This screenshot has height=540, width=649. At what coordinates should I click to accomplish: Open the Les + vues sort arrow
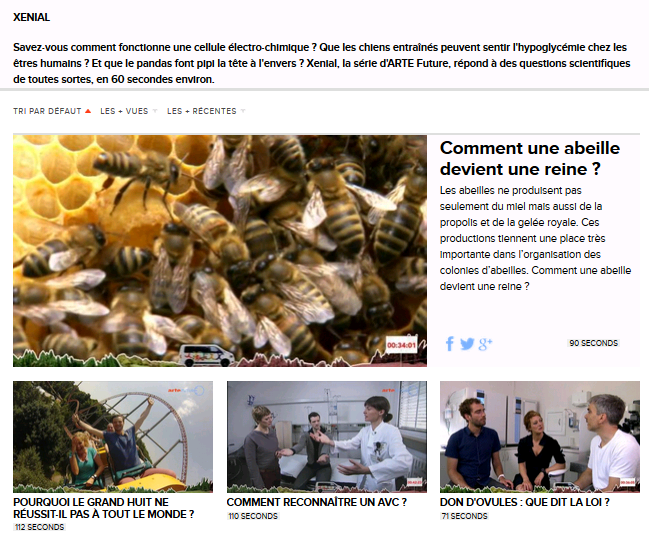[155, 111]
